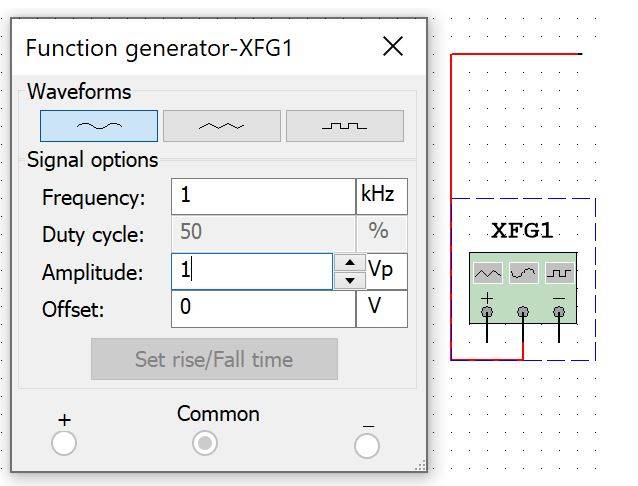Increase amplitude with the up arrow

pyautogui.click(x=349, y=263)
